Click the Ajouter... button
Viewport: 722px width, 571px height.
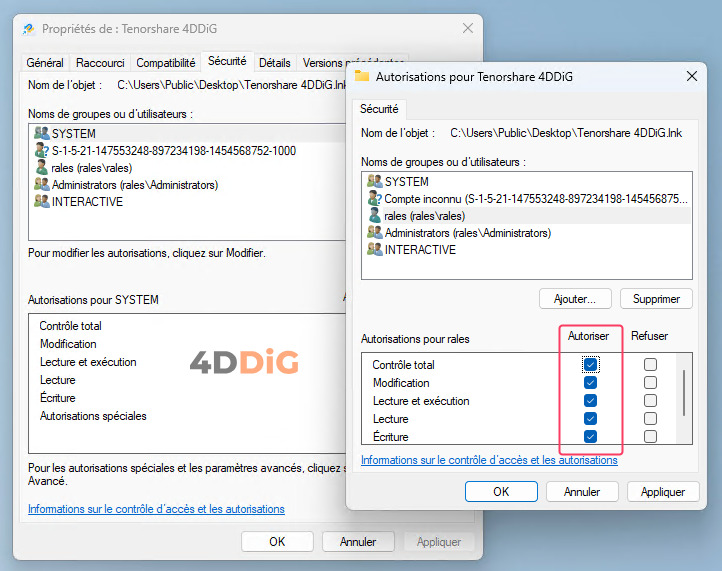[575, 299]
